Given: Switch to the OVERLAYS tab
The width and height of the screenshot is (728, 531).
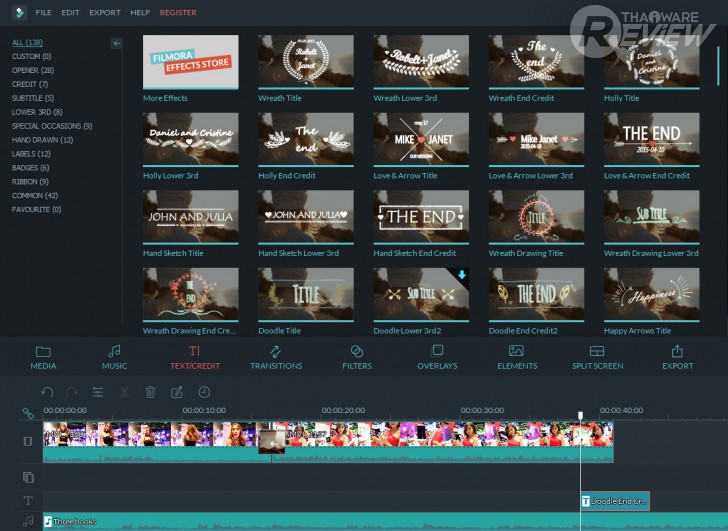Looking at the screenshot, I should (x=437, y=357).
